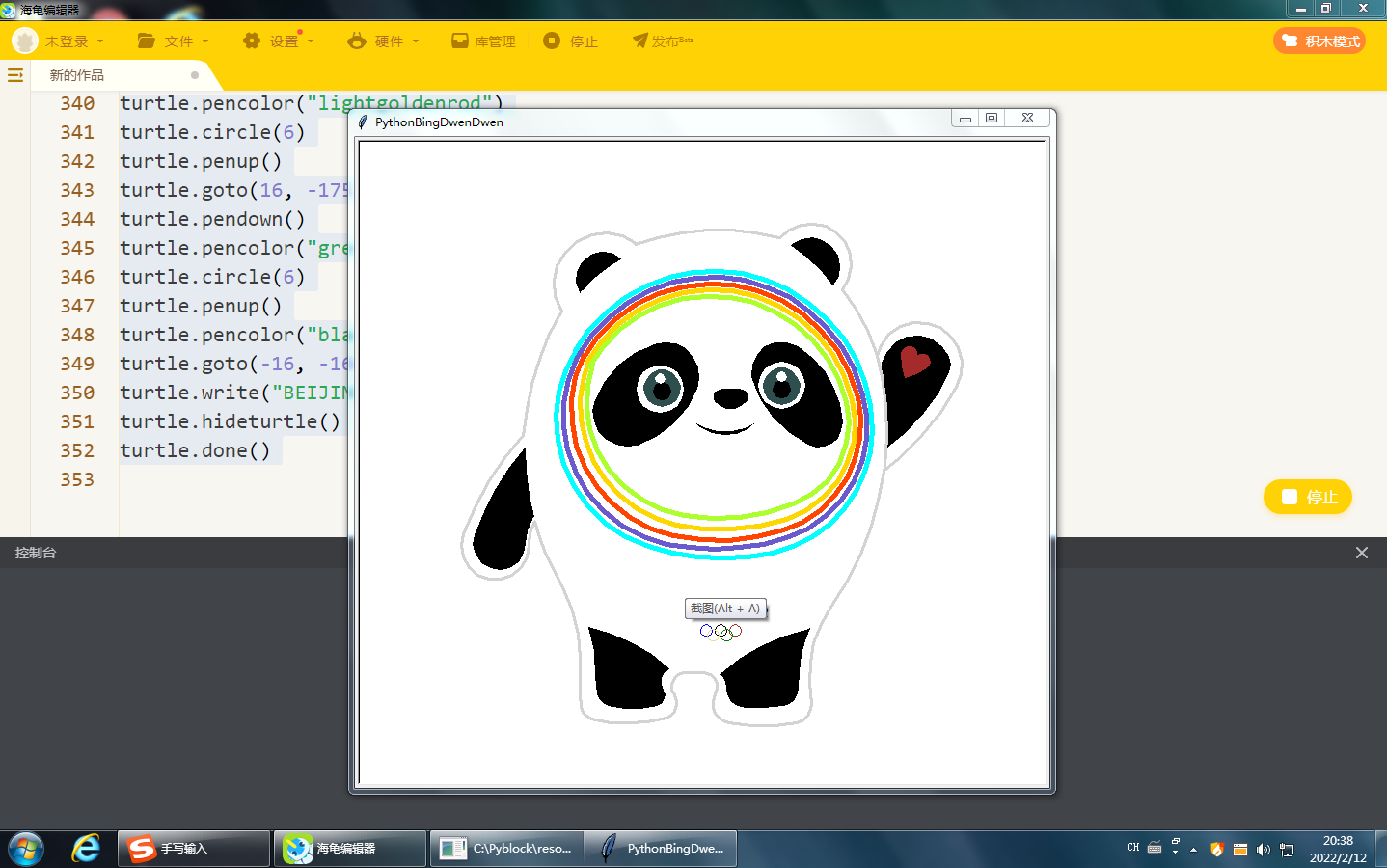Click the gear icon next to 设置
This screenshot has height=868, width=1387.
pyautogui.click(x=252, y=41)
